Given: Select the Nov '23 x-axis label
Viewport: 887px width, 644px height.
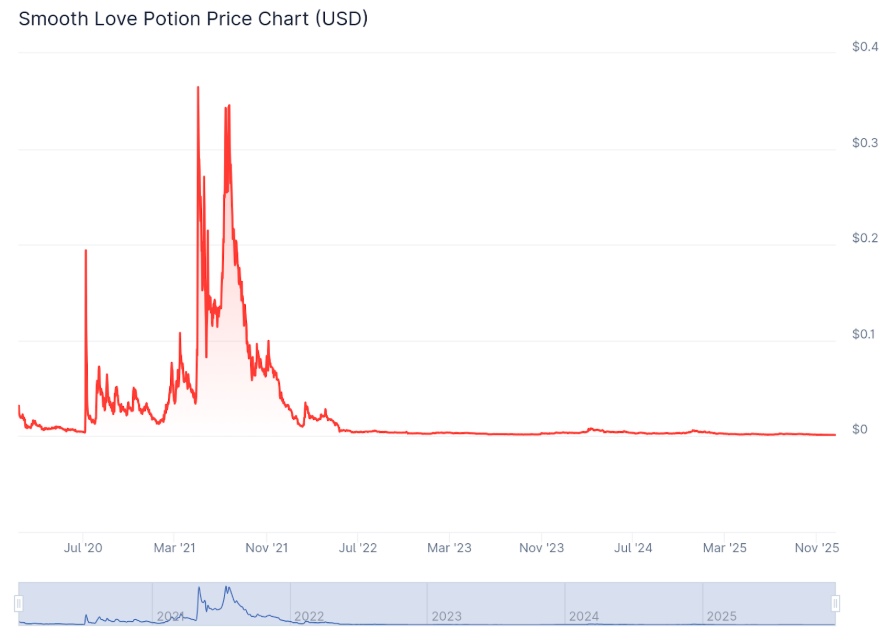Looking at the screenshot, I should coord(541,548).
